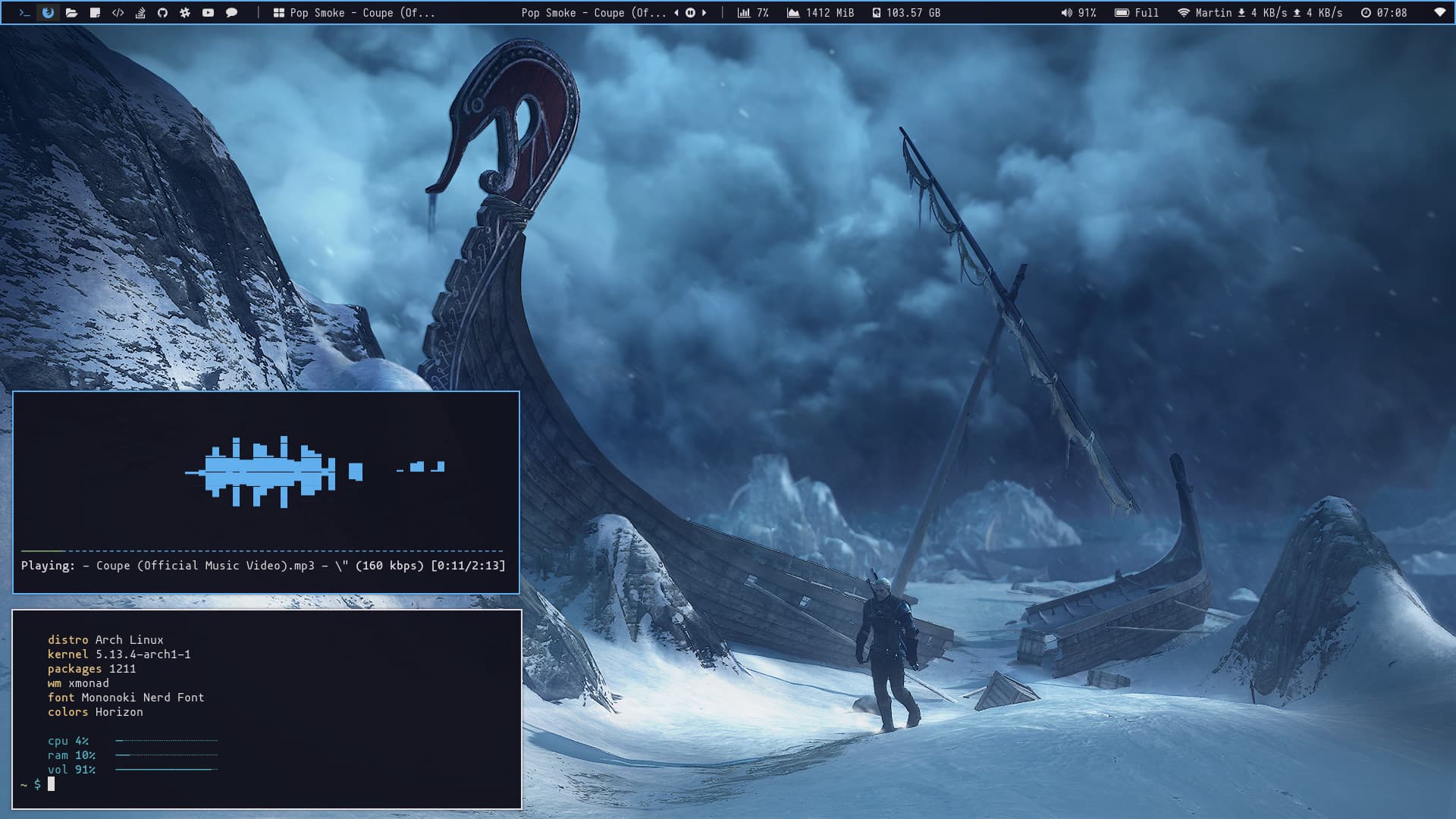Click the upload speed arrow icon

coord(1297,13)
